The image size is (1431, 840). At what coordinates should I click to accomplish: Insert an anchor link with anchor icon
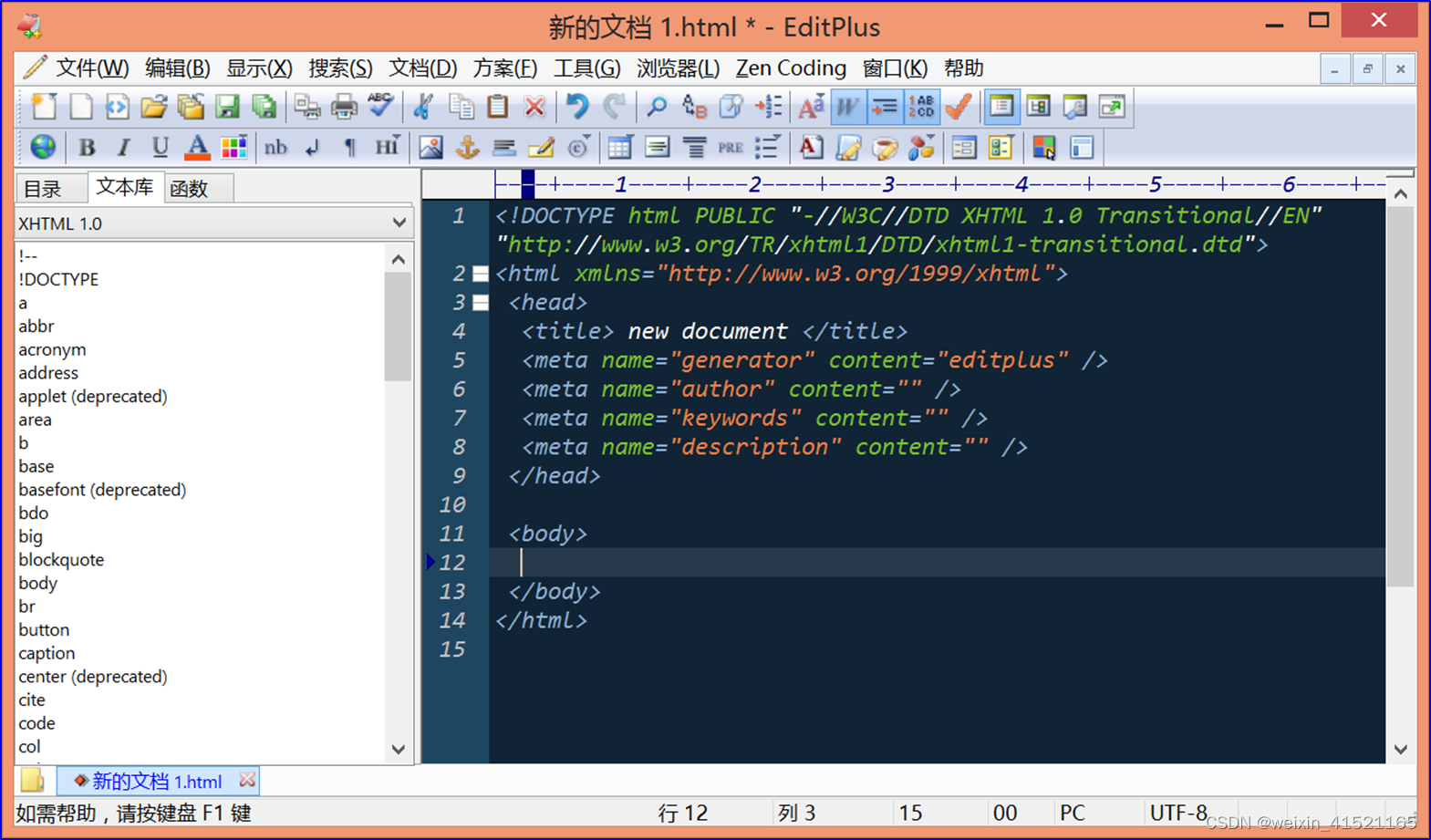[467, 147]
